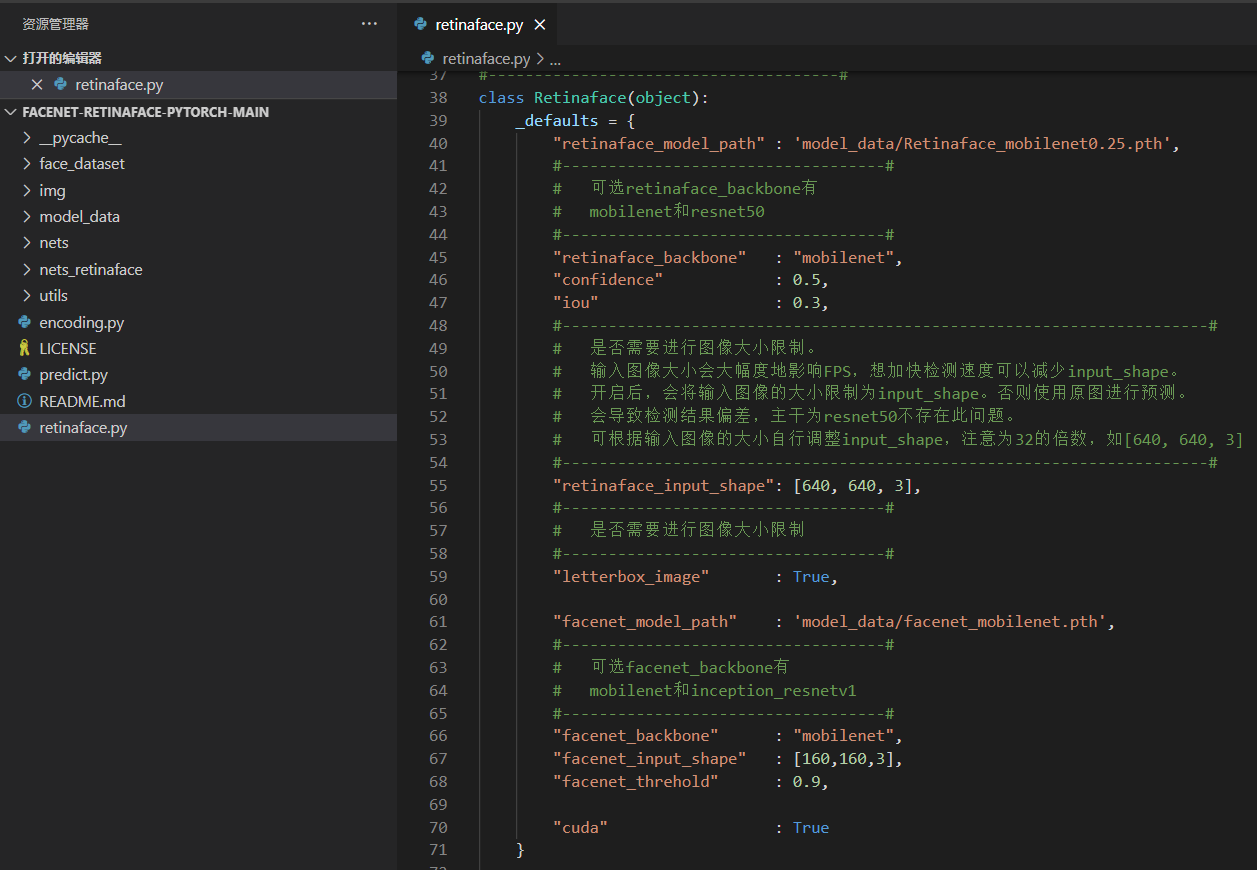
Task: Click the "cuda" key on line 70
Action: click(580, 827)
